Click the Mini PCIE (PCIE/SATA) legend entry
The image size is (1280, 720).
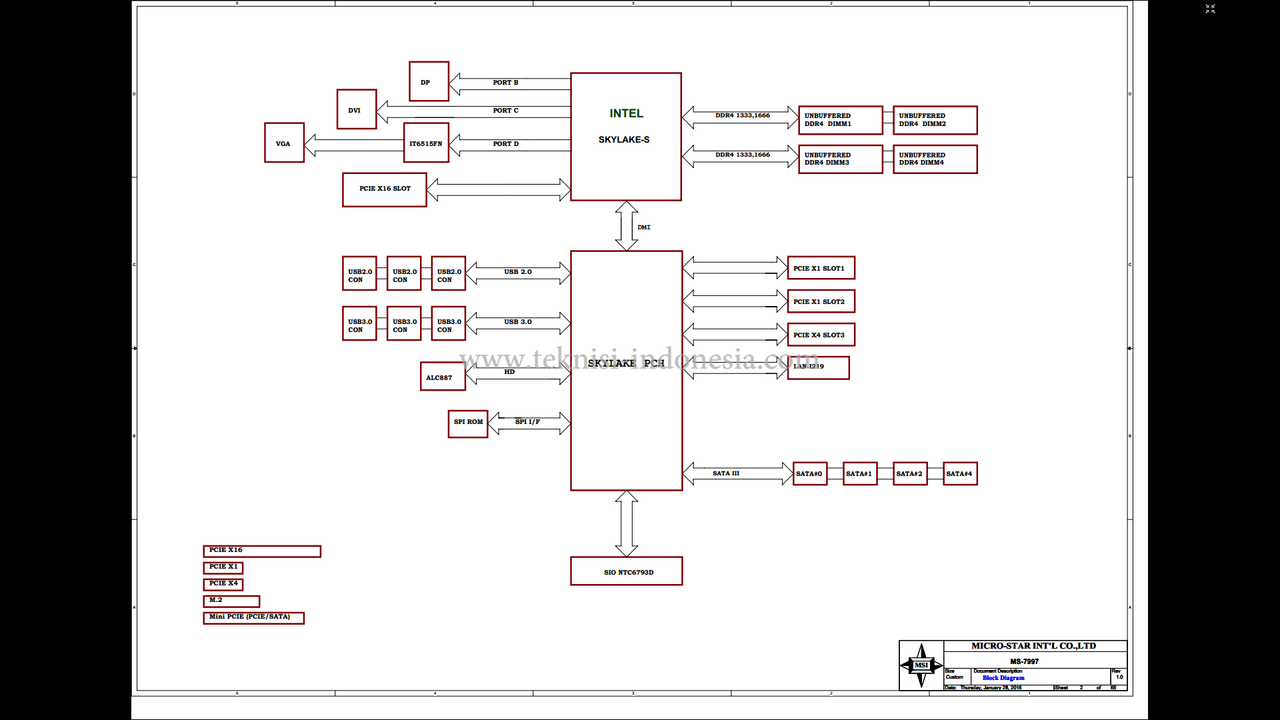[254, 618]
